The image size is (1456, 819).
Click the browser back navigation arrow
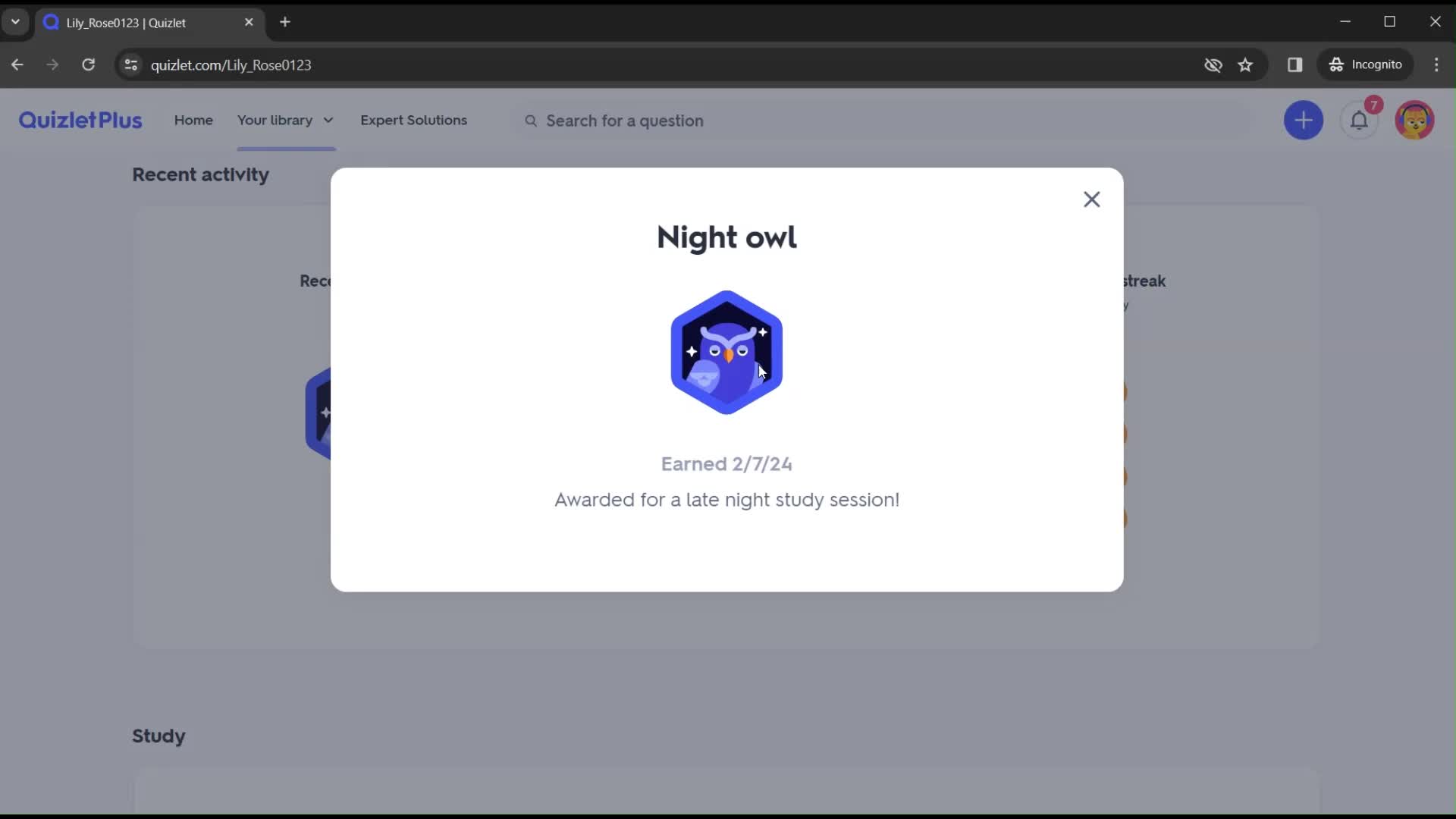(x=17, y=64)
